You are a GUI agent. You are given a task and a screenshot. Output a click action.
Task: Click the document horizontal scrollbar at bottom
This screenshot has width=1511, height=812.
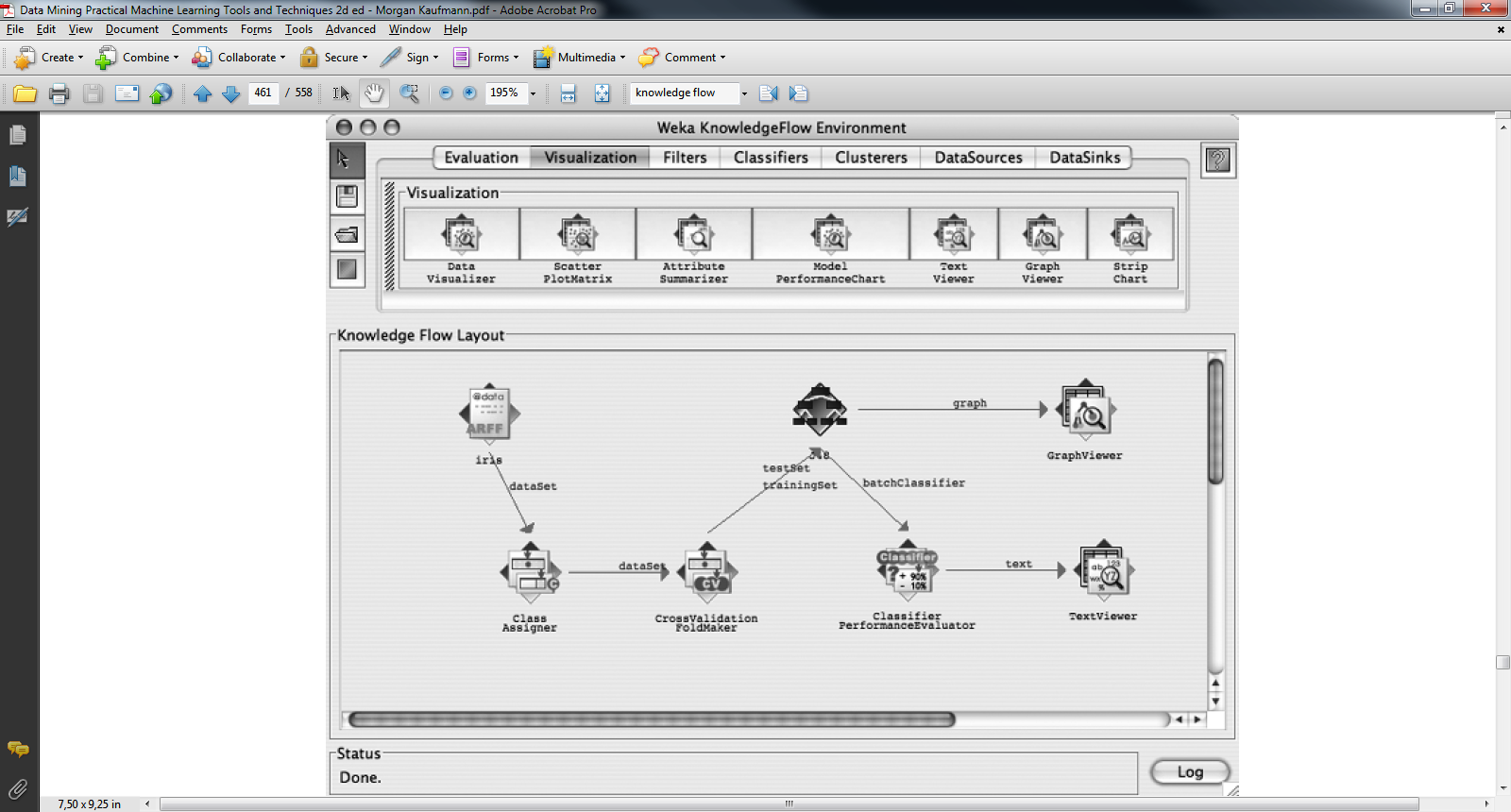point(789,804)
